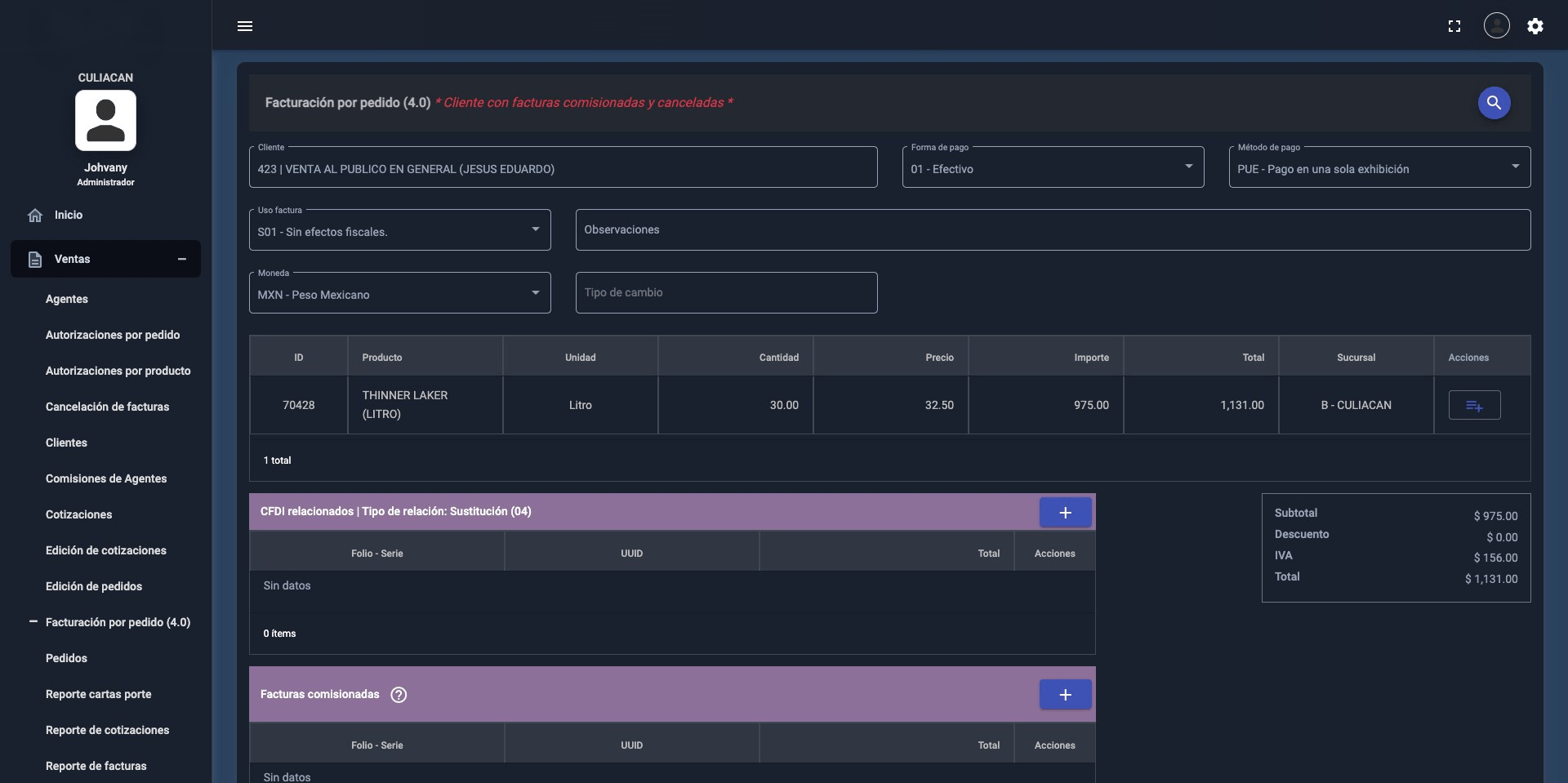
Task: Open Pedidos in the sidebar
Action: tap(66, 658)
